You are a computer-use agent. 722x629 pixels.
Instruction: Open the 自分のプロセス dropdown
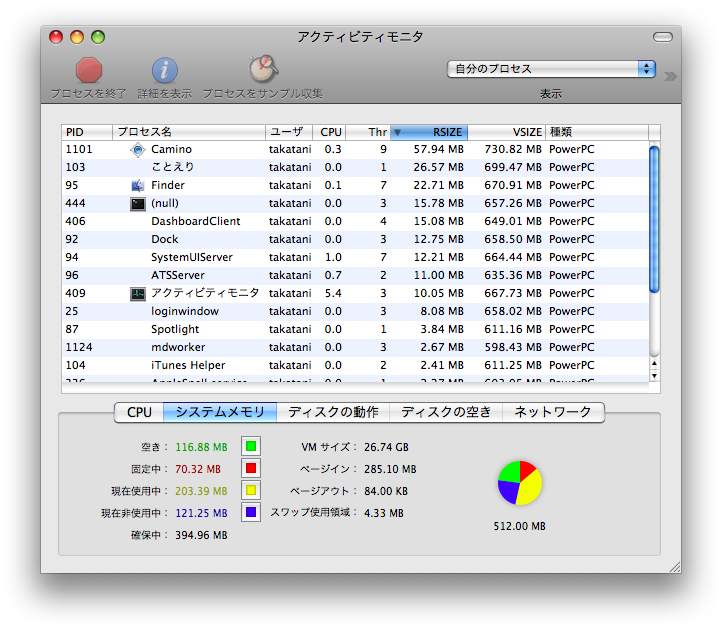(551, 69)
